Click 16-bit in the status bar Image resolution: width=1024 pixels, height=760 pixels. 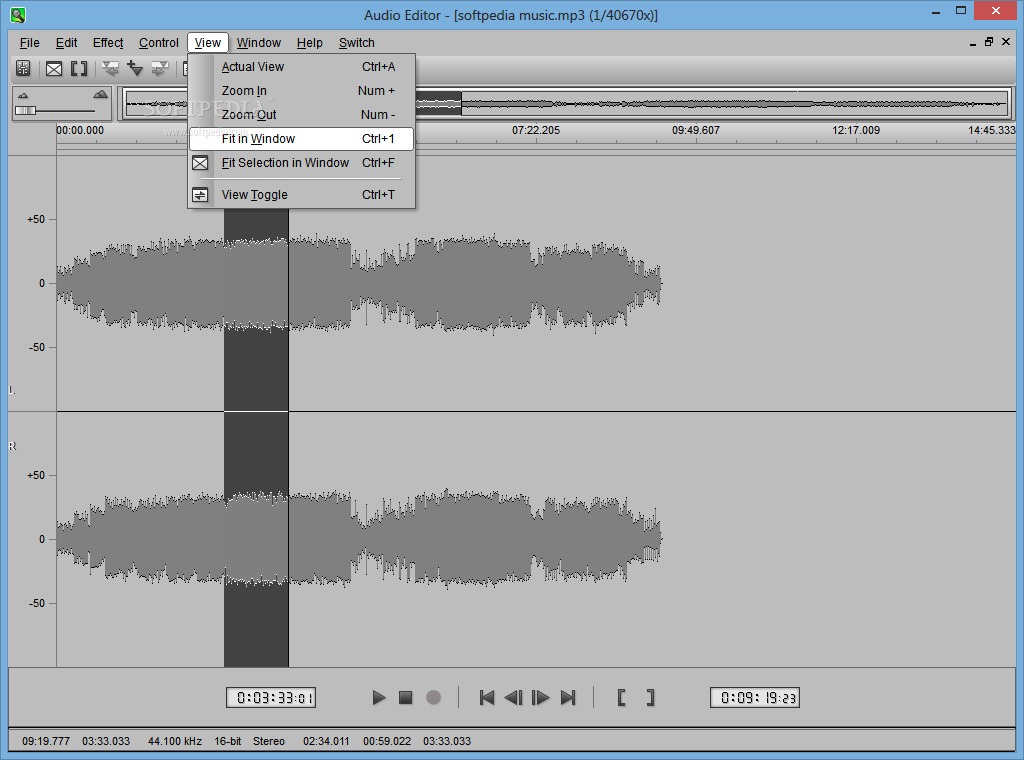(227, 741)
